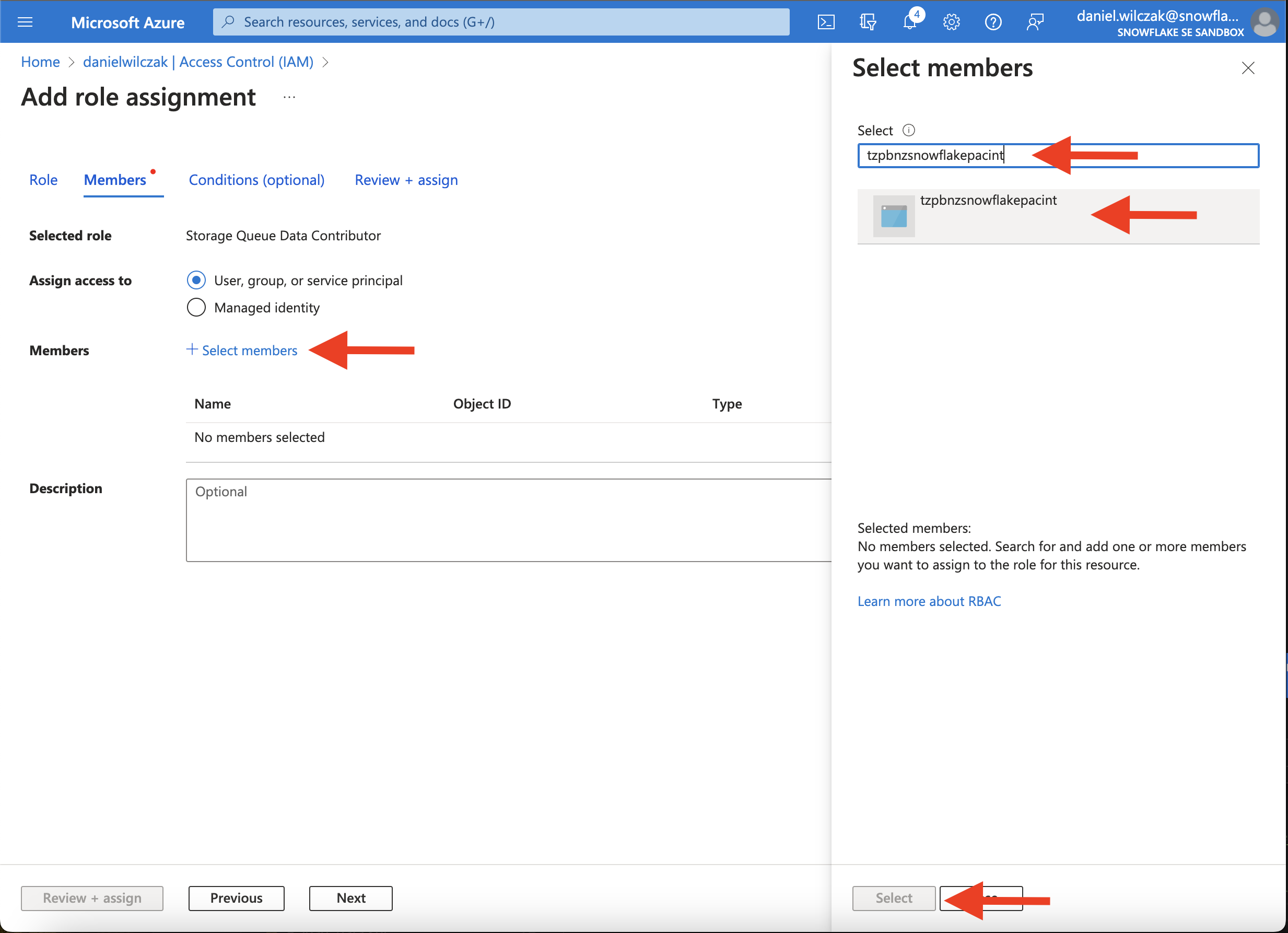Click the Microsoft Azure logo text
This screenshot has height=933, width=1288.
pos(128,22)
